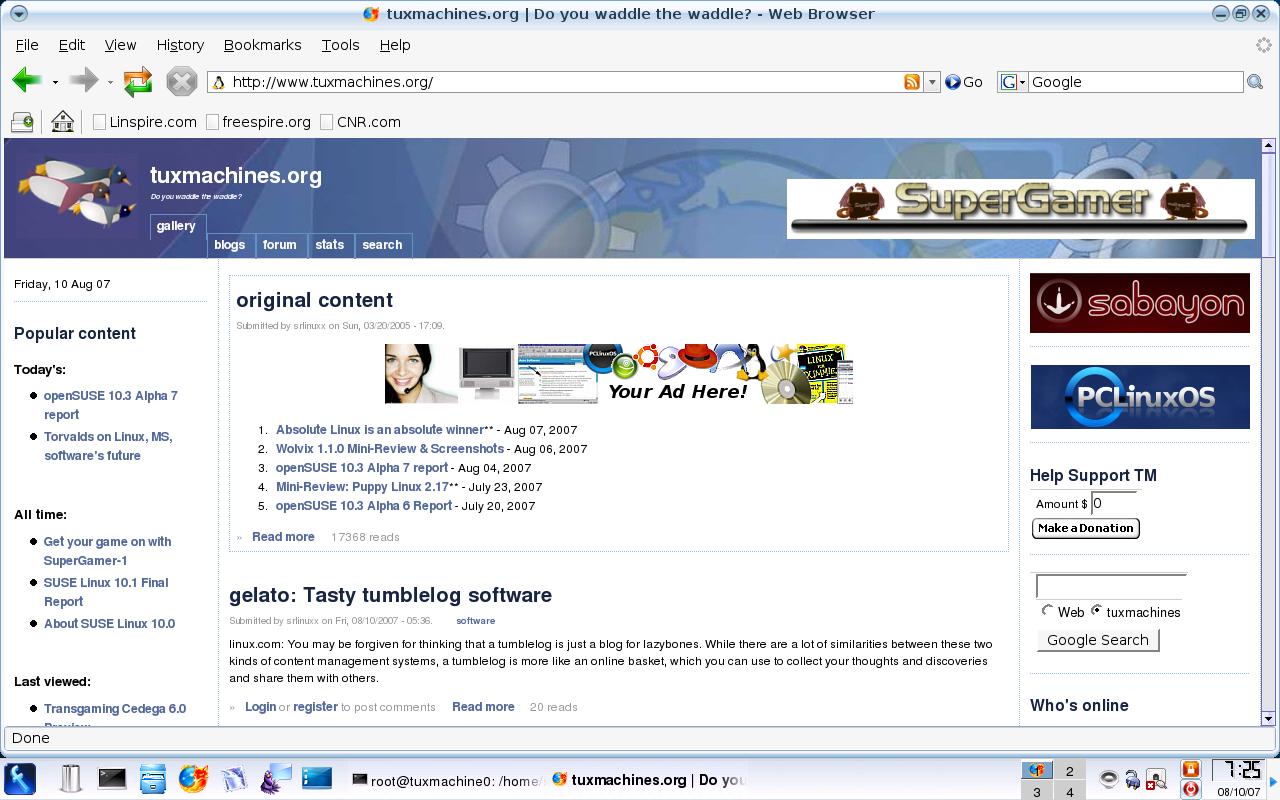Launch Firefox from the panel icon
The width and height of the screenshot is (1280, 800).
coord(193,778)
